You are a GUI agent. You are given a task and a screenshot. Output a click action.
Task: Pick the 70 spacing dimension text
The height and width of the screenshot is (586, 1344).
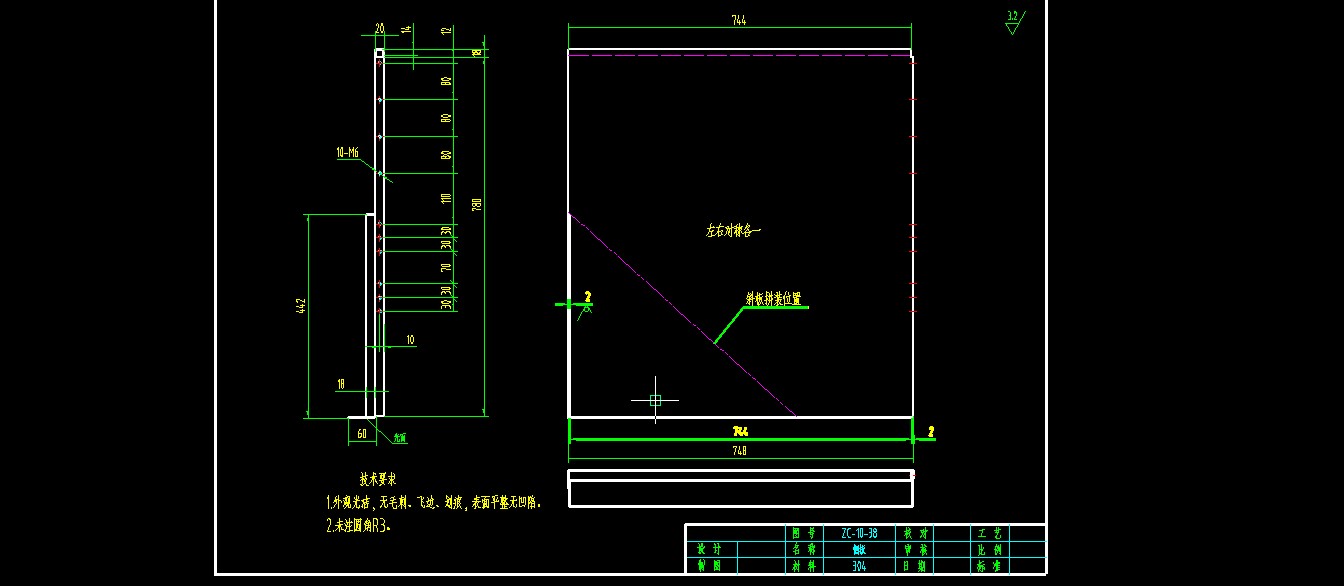[446, 267]
